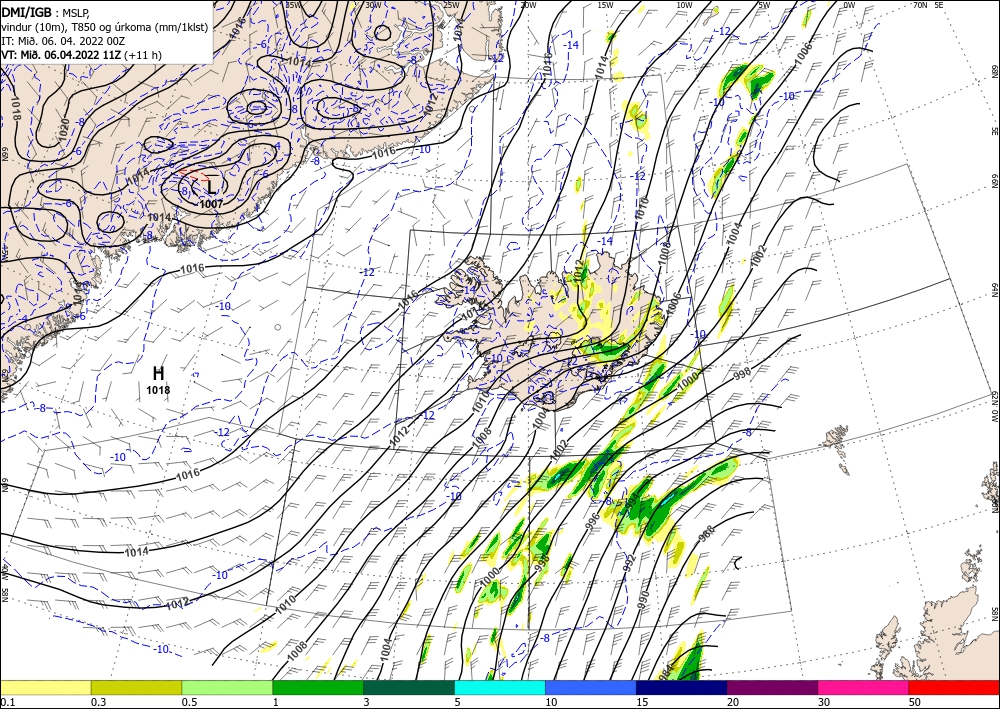
Task: Click the H high-pressure symbol
Action: point(159,373)
